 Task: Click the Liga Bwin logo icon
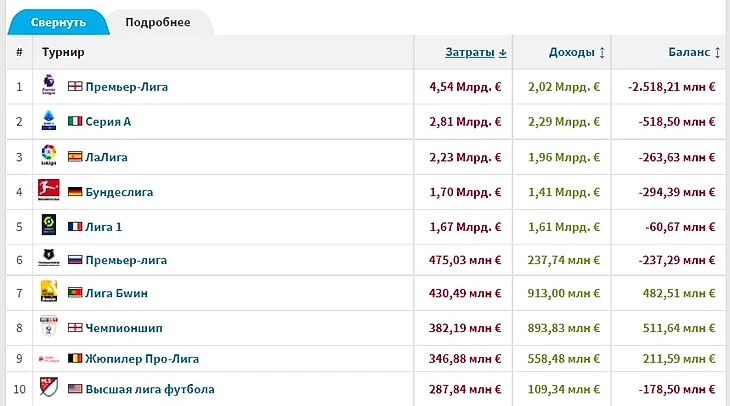pyautogui.click(x=48, y=292)
